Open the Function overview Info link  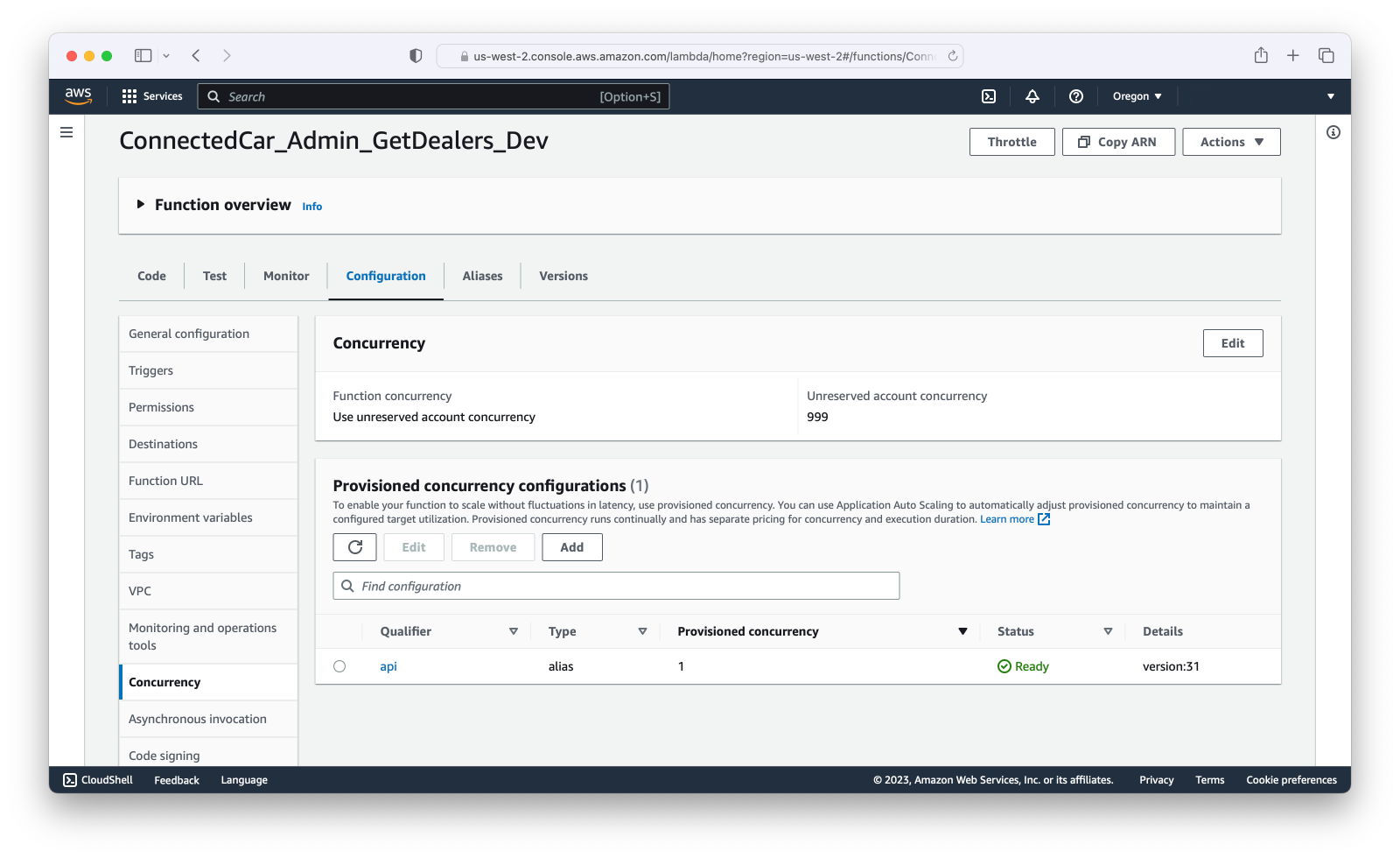click(312, 207)
